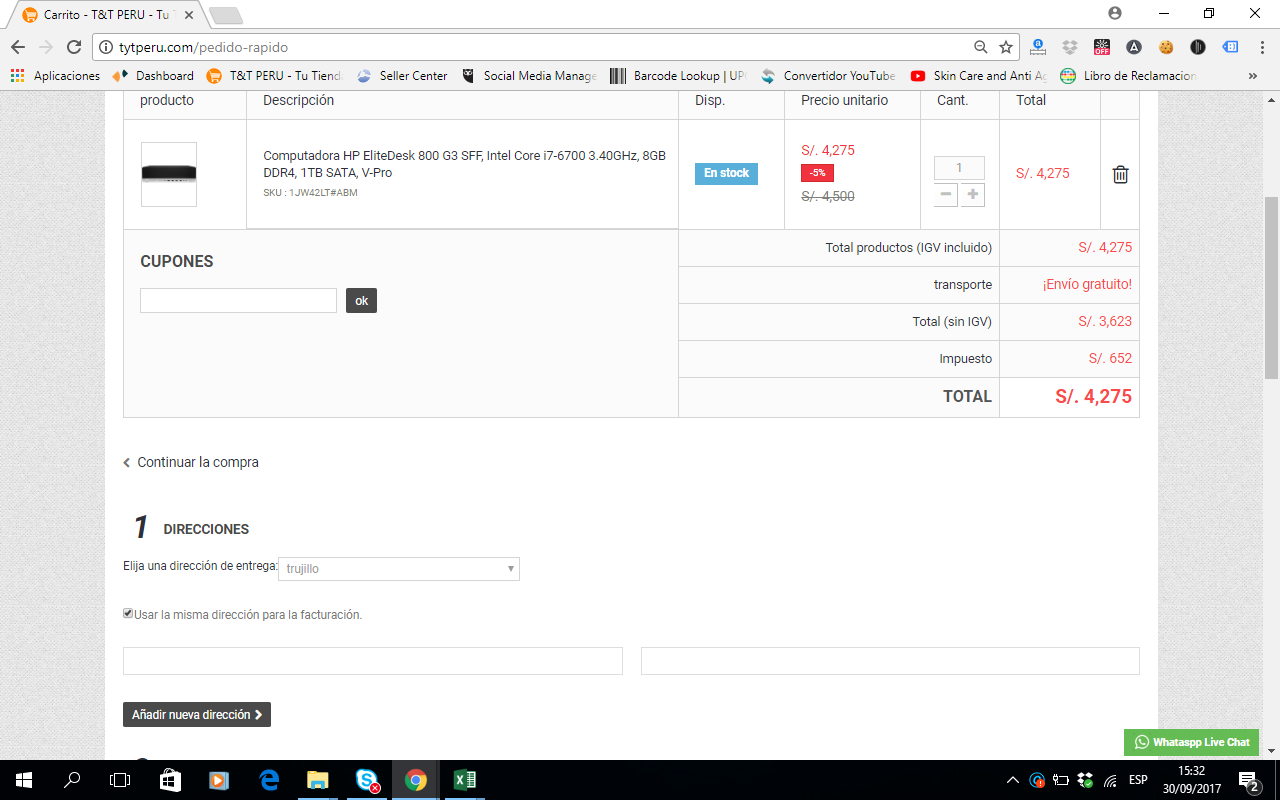Close the Carrito - T&T PERU tab
1280x800 pixels.
pos(189,15)
